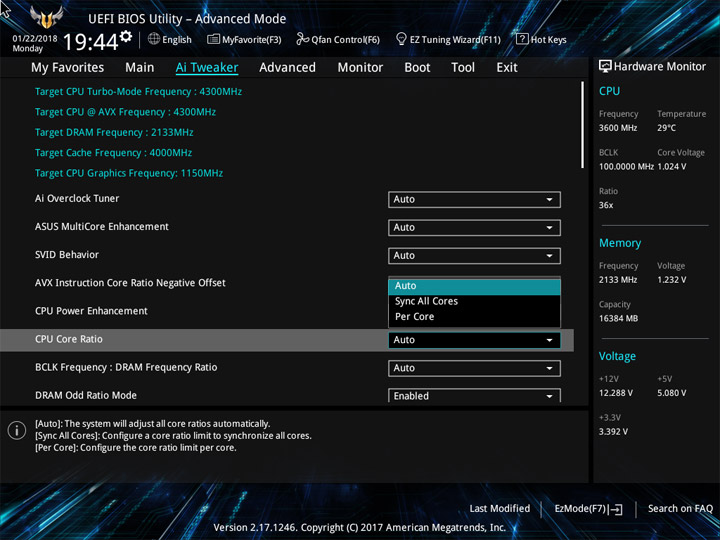Choose Auto in the open dropdown list
This screenshot has width=720, height=540.
tap(474, 286)
